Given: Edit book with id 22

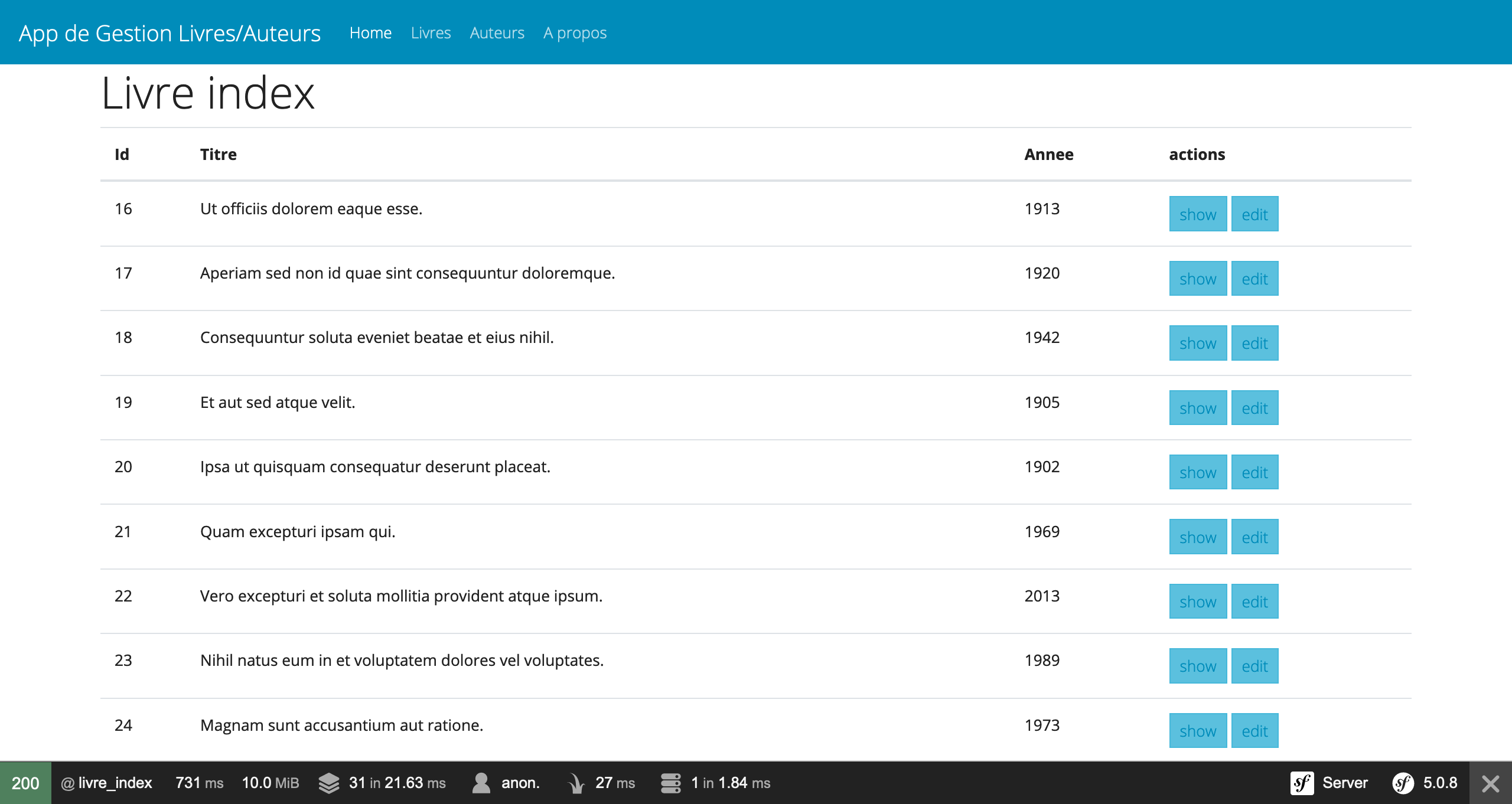Looking at the screenshot, I should click(1254, 602).
